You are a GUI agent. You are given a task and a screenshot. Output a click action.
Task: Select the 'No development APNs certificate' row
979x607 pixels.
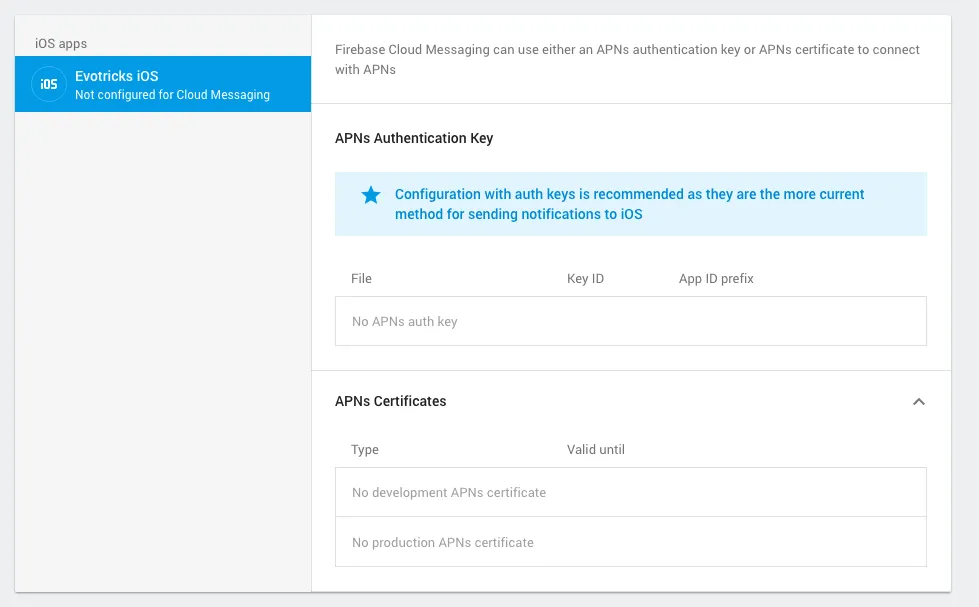click(x=630, y=493)
